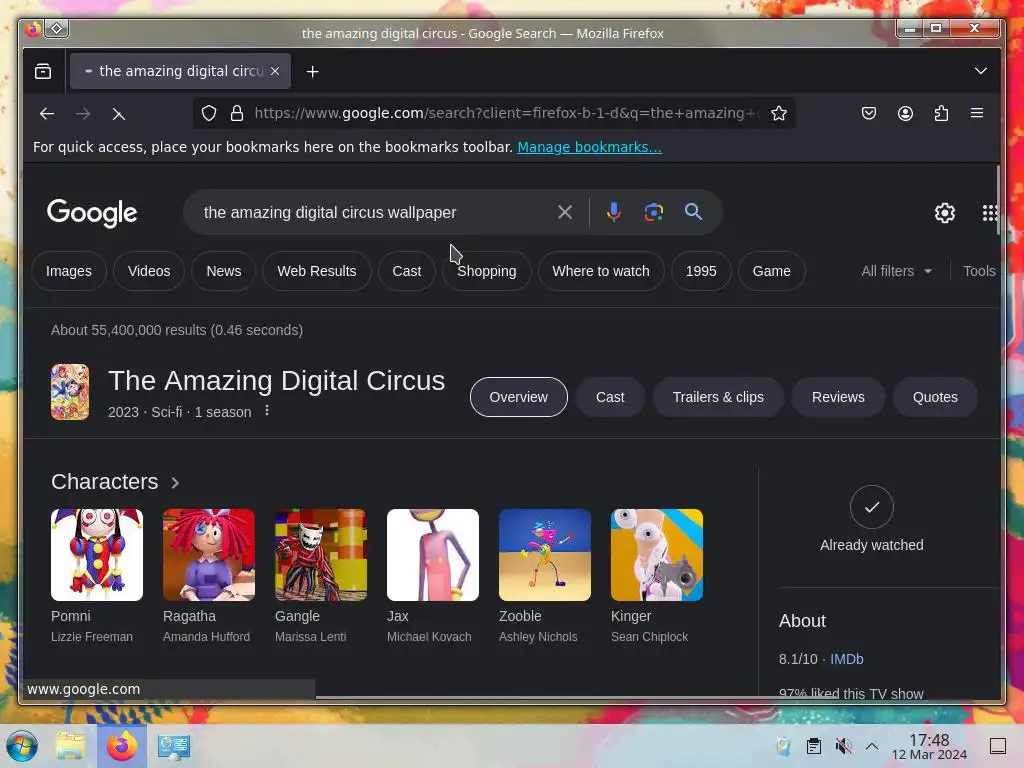1024x768 pixels.
Task: Open tracking protection shield icon
Action: (208, 113)
